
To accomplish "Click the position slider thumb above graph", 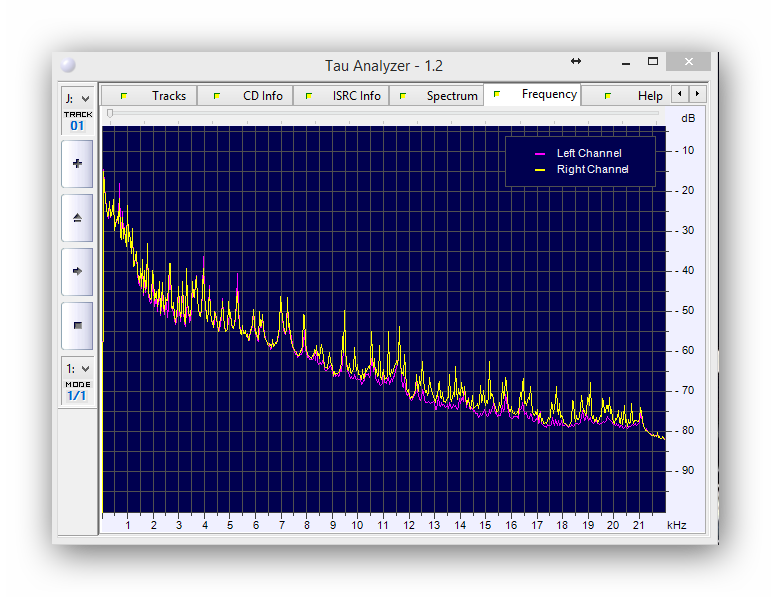I will click(110, 114).
